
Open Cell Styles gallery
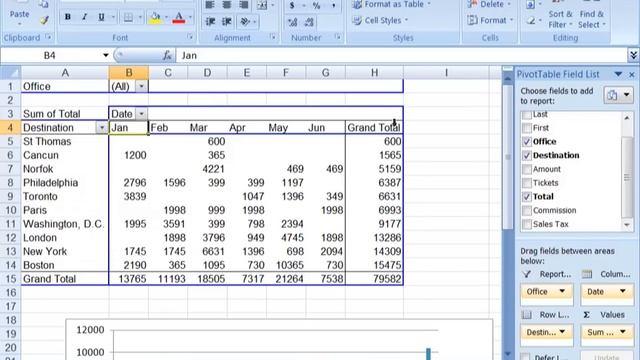(x=380, y=20)
